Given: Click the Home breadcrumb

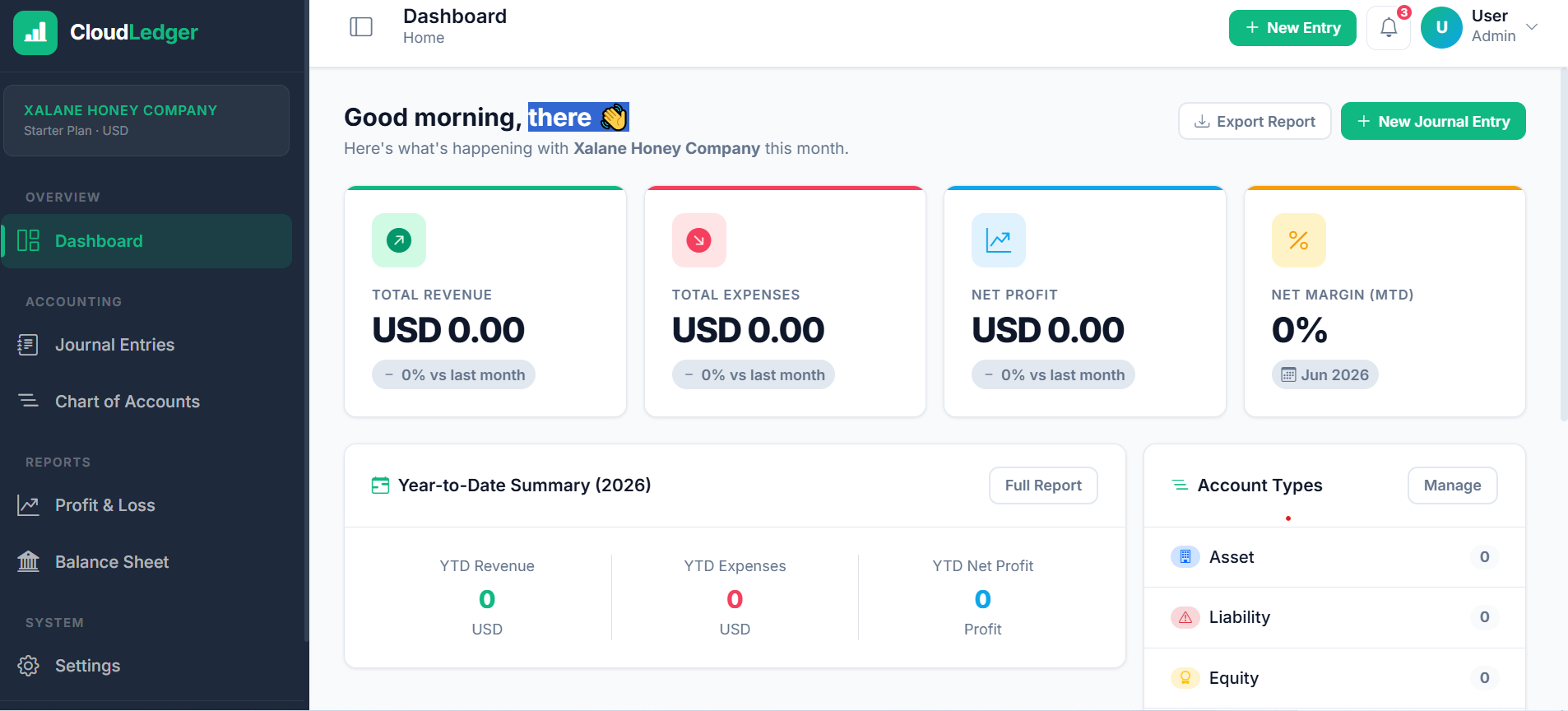Looking at the screenshot, I should 424,38.
